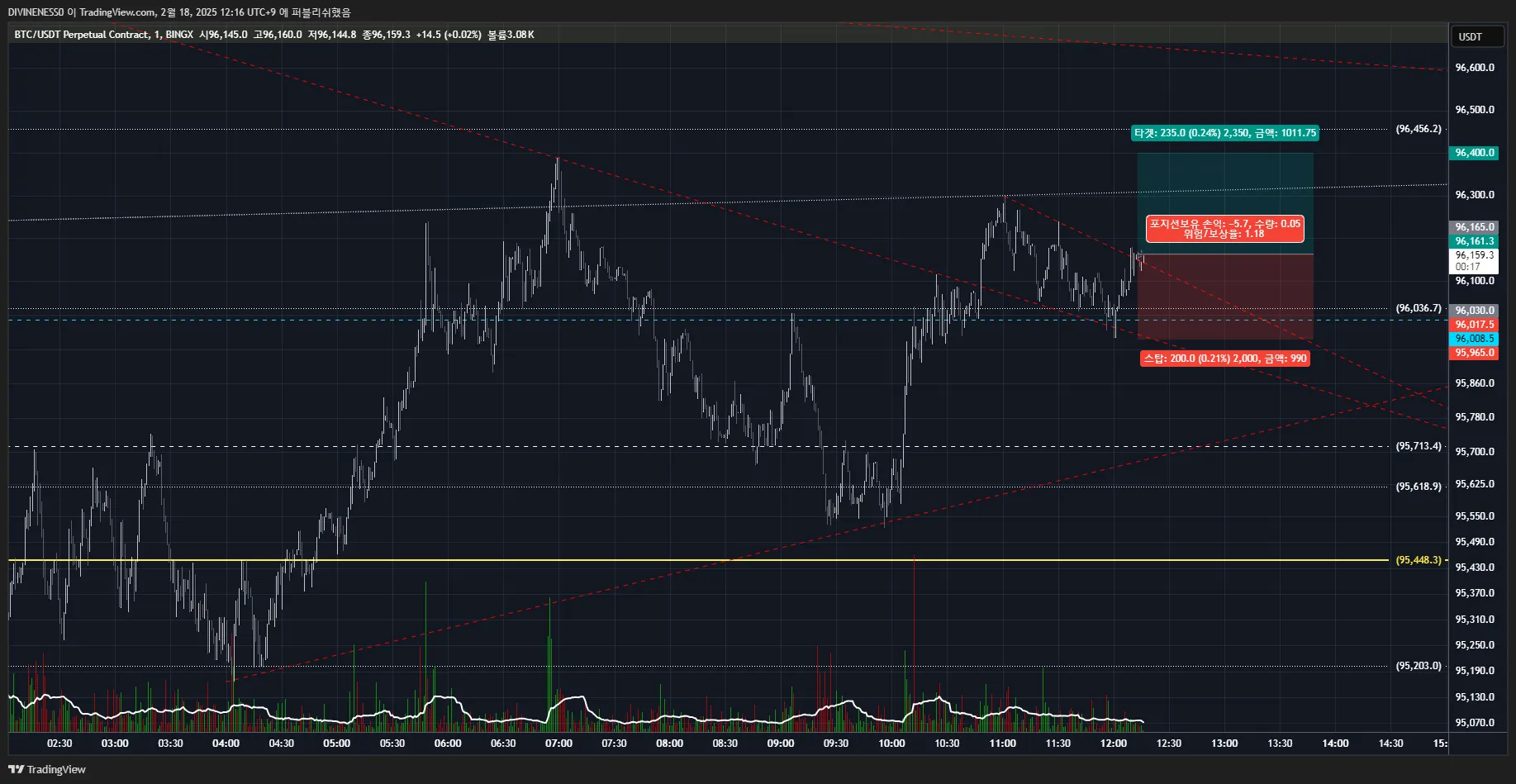
Task: Click the 09:30 time axis label
Action: tap(836, 744)
